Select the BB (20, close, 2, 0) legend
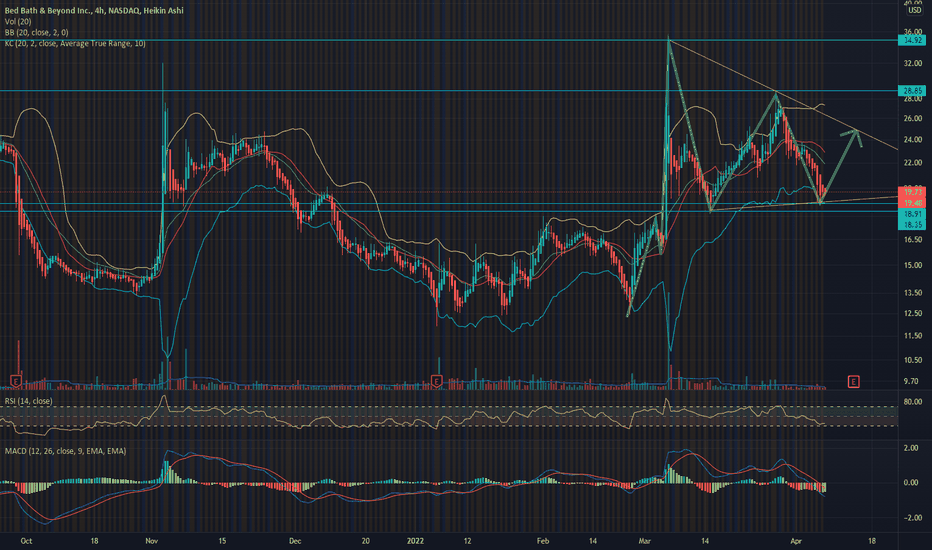Viewport: 932px width, 550px height. 36,33
